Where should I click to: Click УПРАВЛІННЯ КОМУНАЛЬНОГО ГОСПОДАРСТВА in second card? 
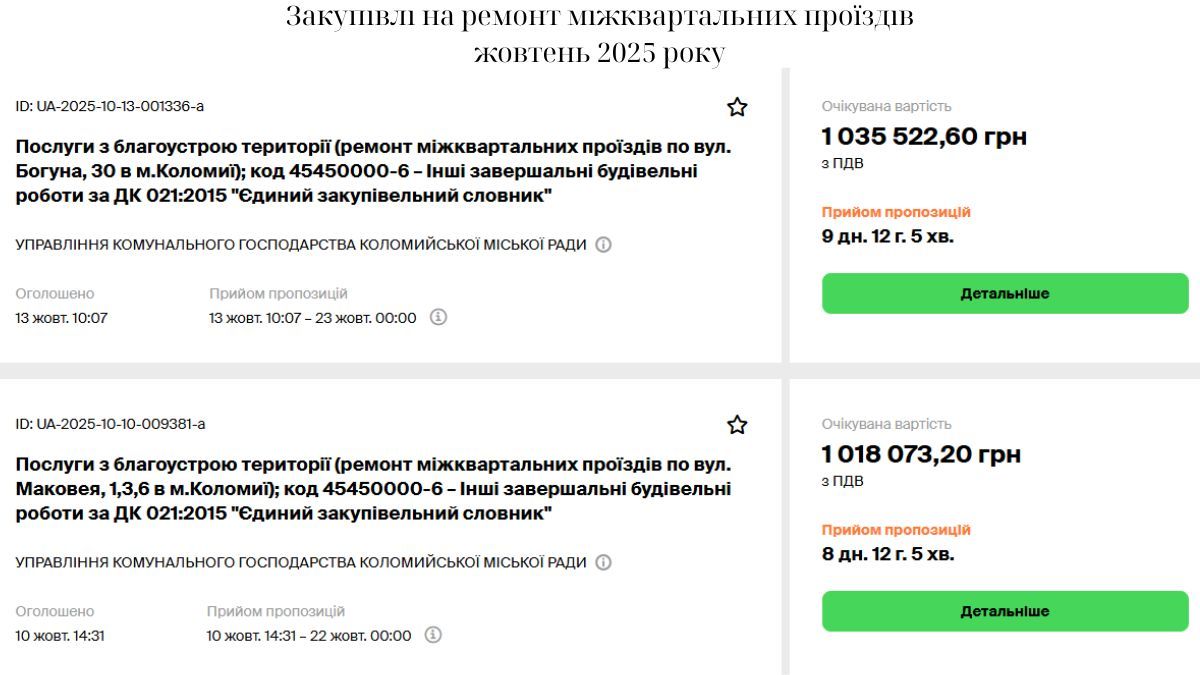(x=295, y=560)
